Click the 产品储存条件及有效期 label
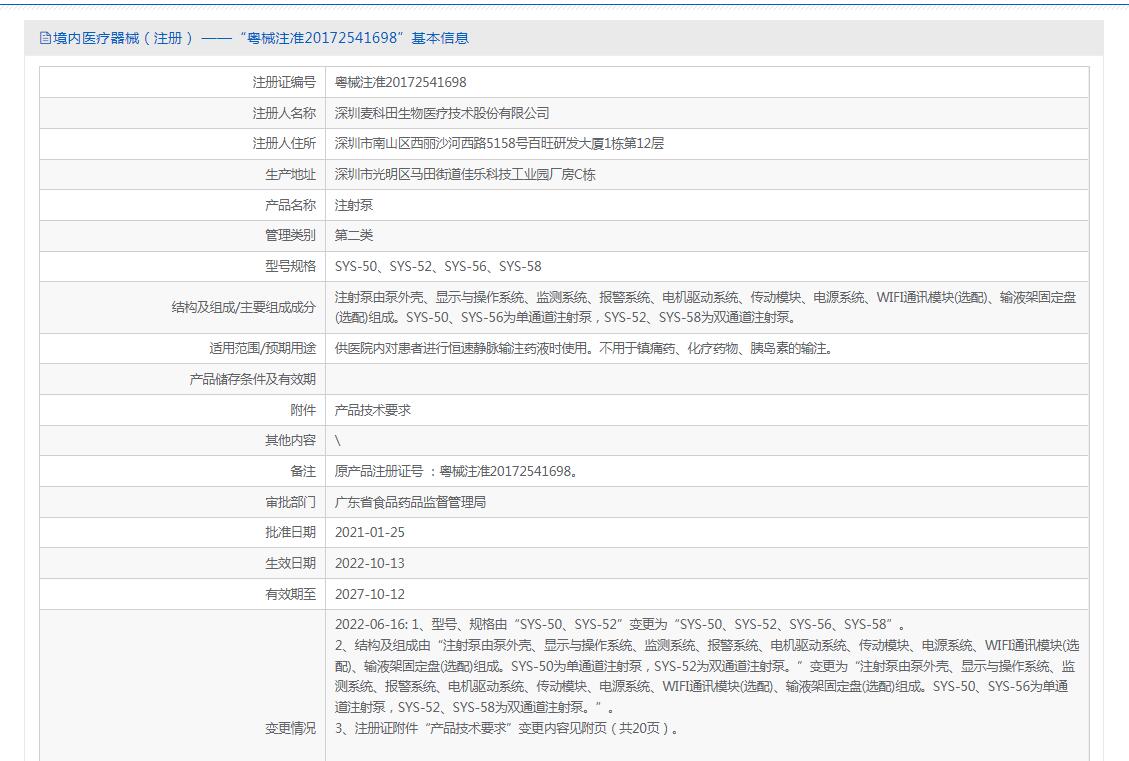 pos(252,379)
